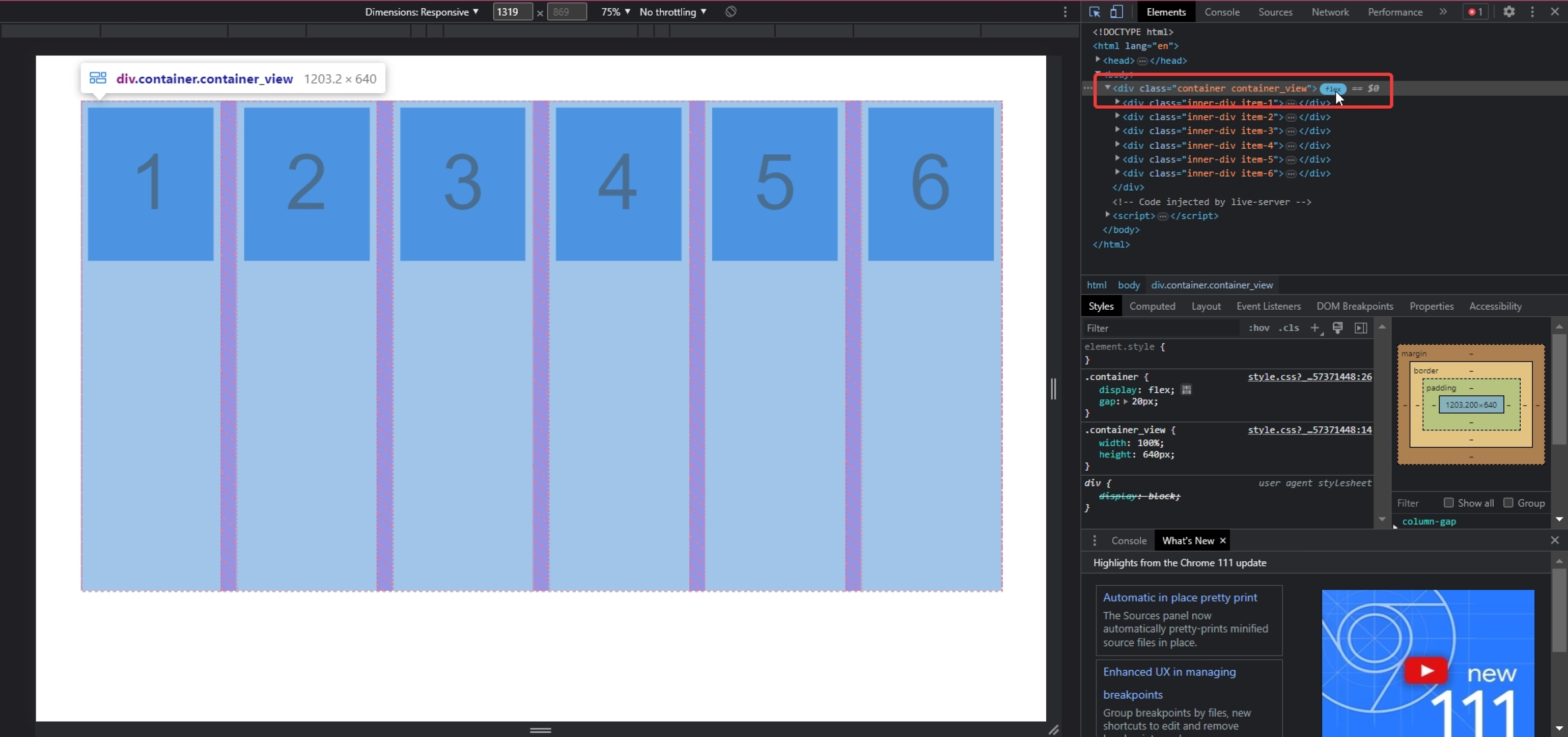This screenshot has height=737, width=1568.
Task: Expand the head element node
Action: pyautogui.click(x=1098, y=60)
